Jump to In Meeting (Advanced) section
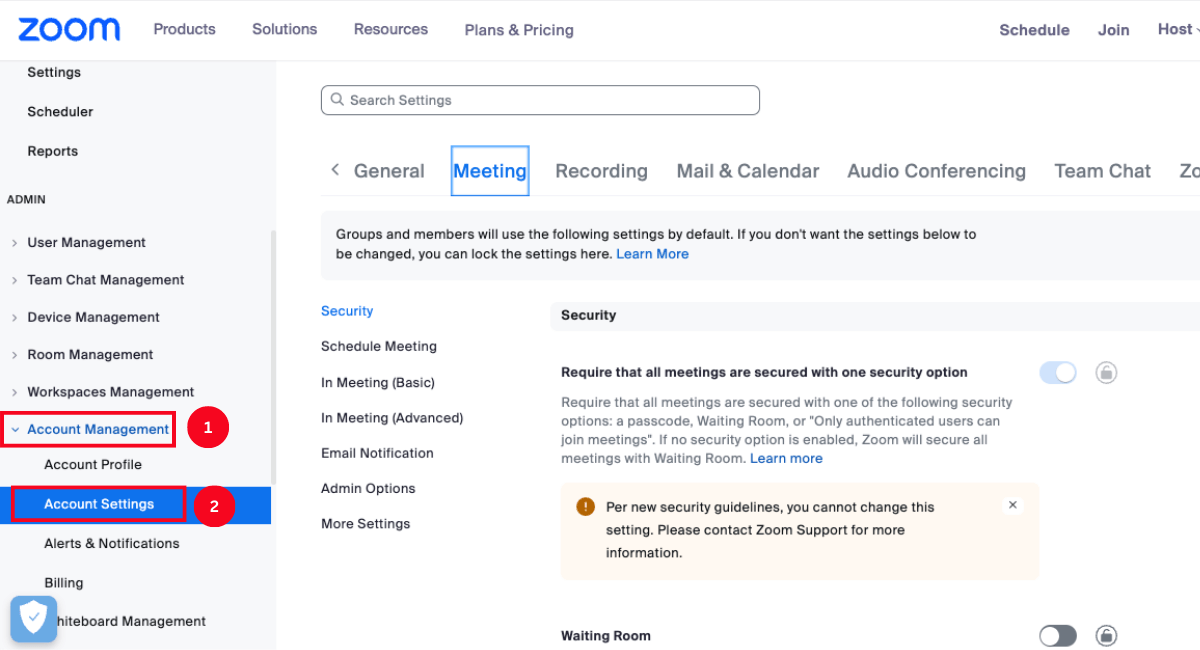 (x=392, y=417)
